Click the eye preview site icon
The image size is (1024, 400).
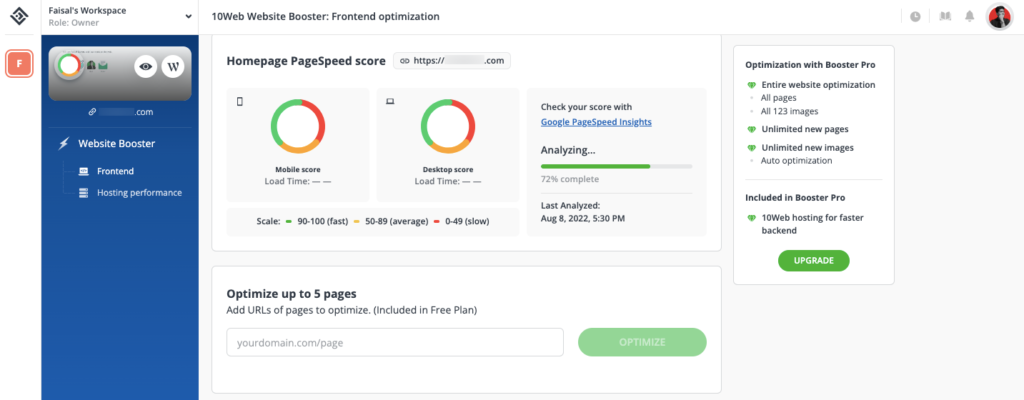coord(146,67)
